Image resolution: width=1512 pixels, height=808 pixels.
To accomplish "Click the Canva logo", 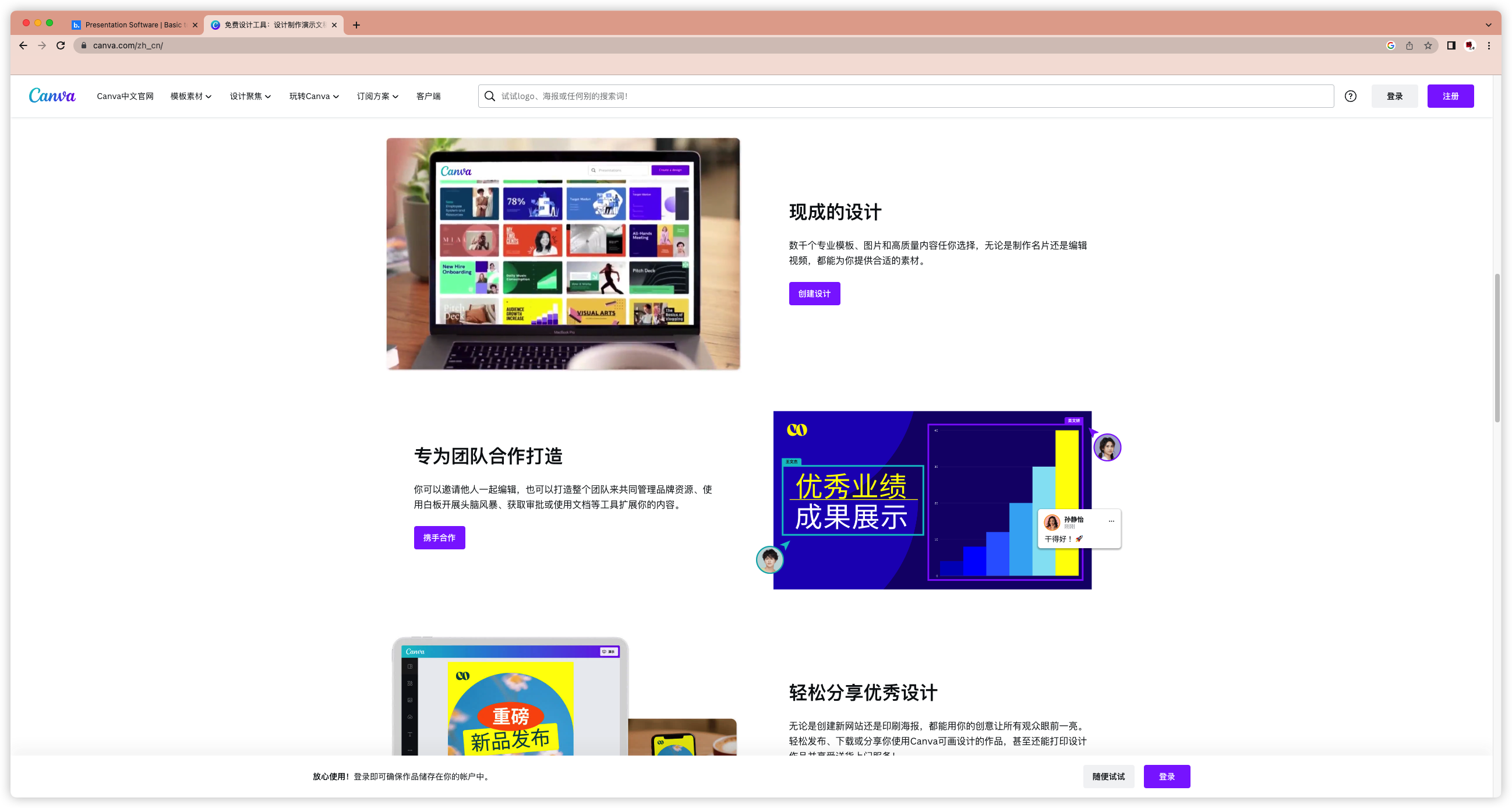I will [x=52, y=96].
